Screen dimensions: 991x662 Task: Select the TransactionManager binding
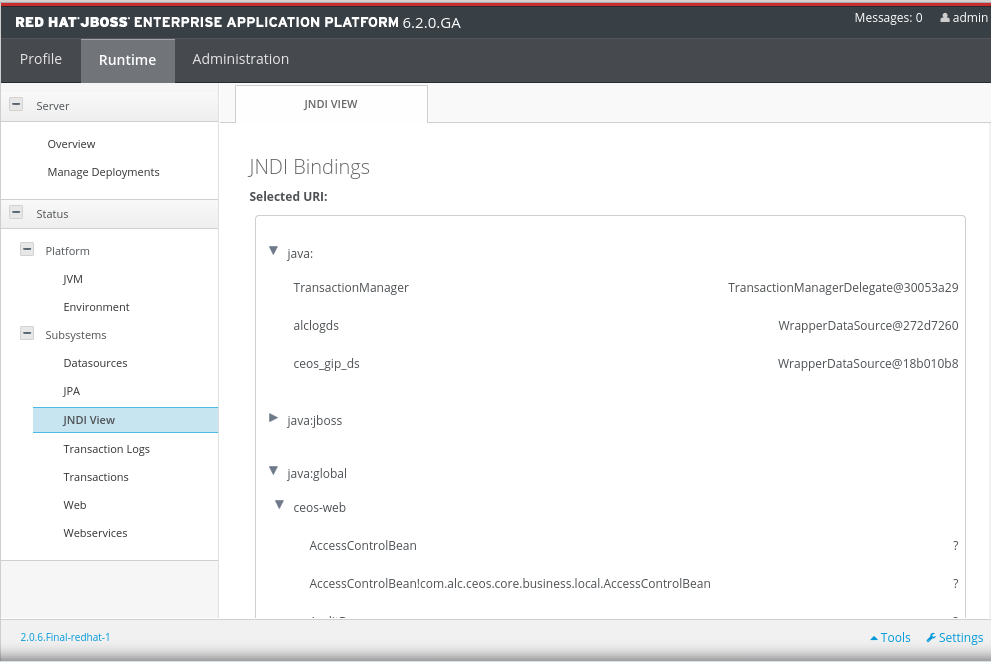[x=351, y=288]
